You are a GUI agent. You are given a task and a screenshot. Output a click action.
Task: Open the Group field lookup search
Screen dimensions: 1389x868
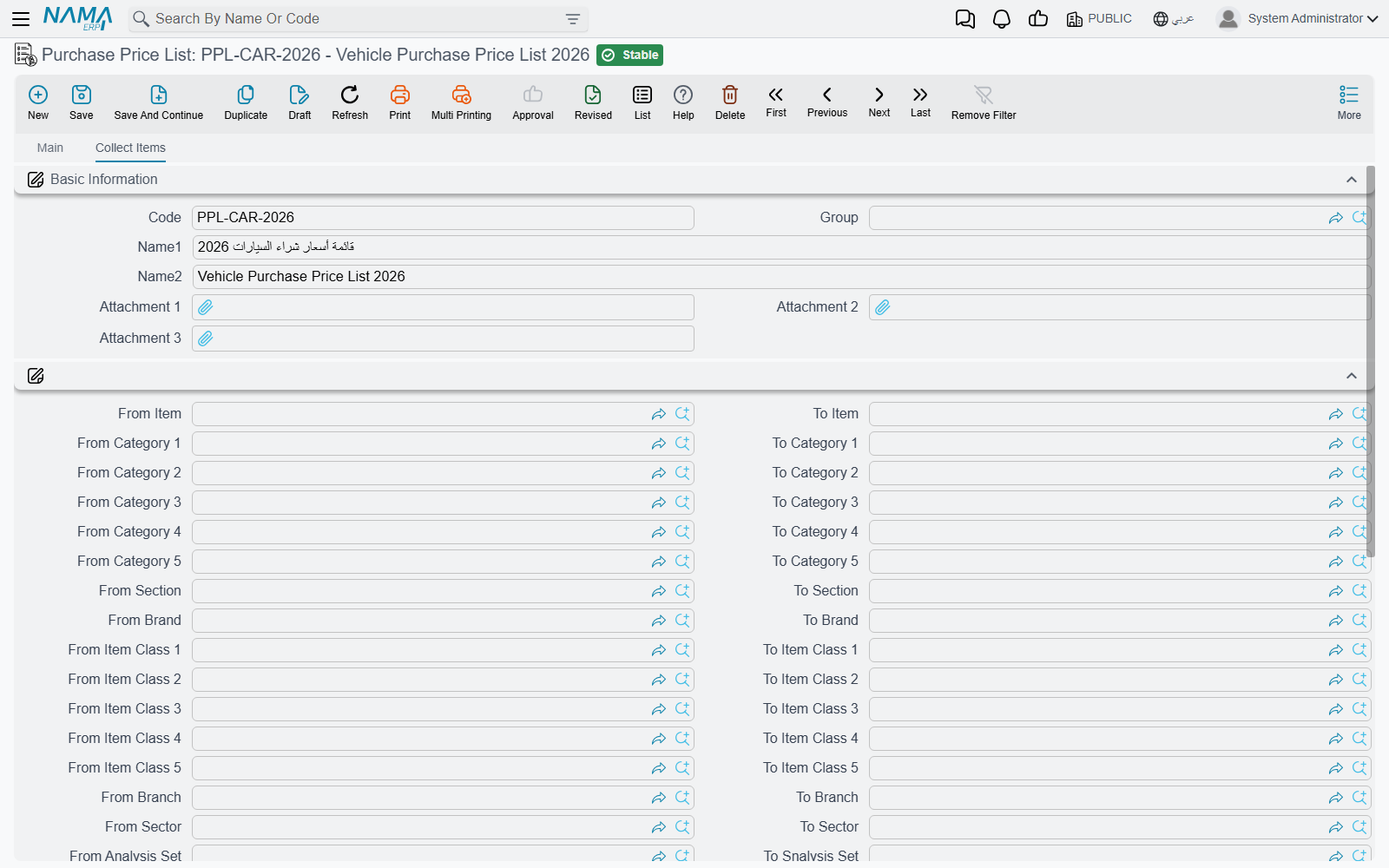tap(1359, 218)
